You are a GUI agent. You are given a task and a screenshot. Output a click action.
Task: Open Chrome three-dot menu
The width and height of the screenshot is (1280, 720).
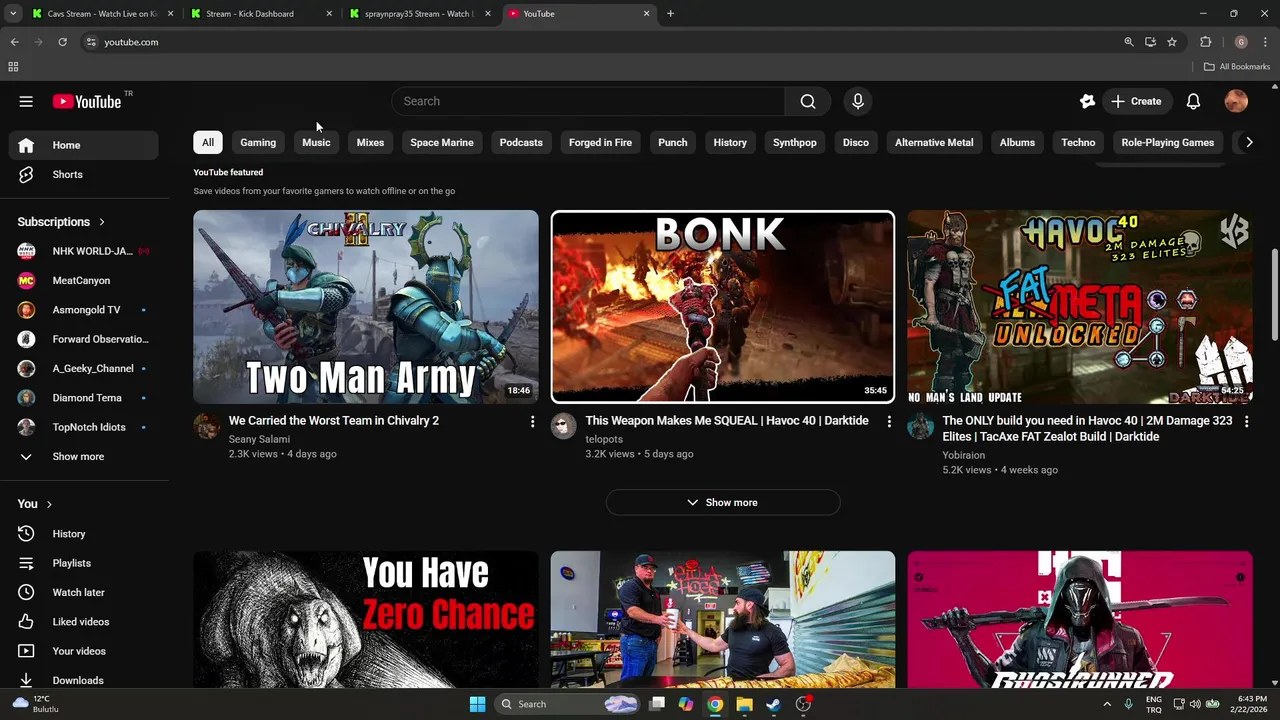coord(1266,42)
